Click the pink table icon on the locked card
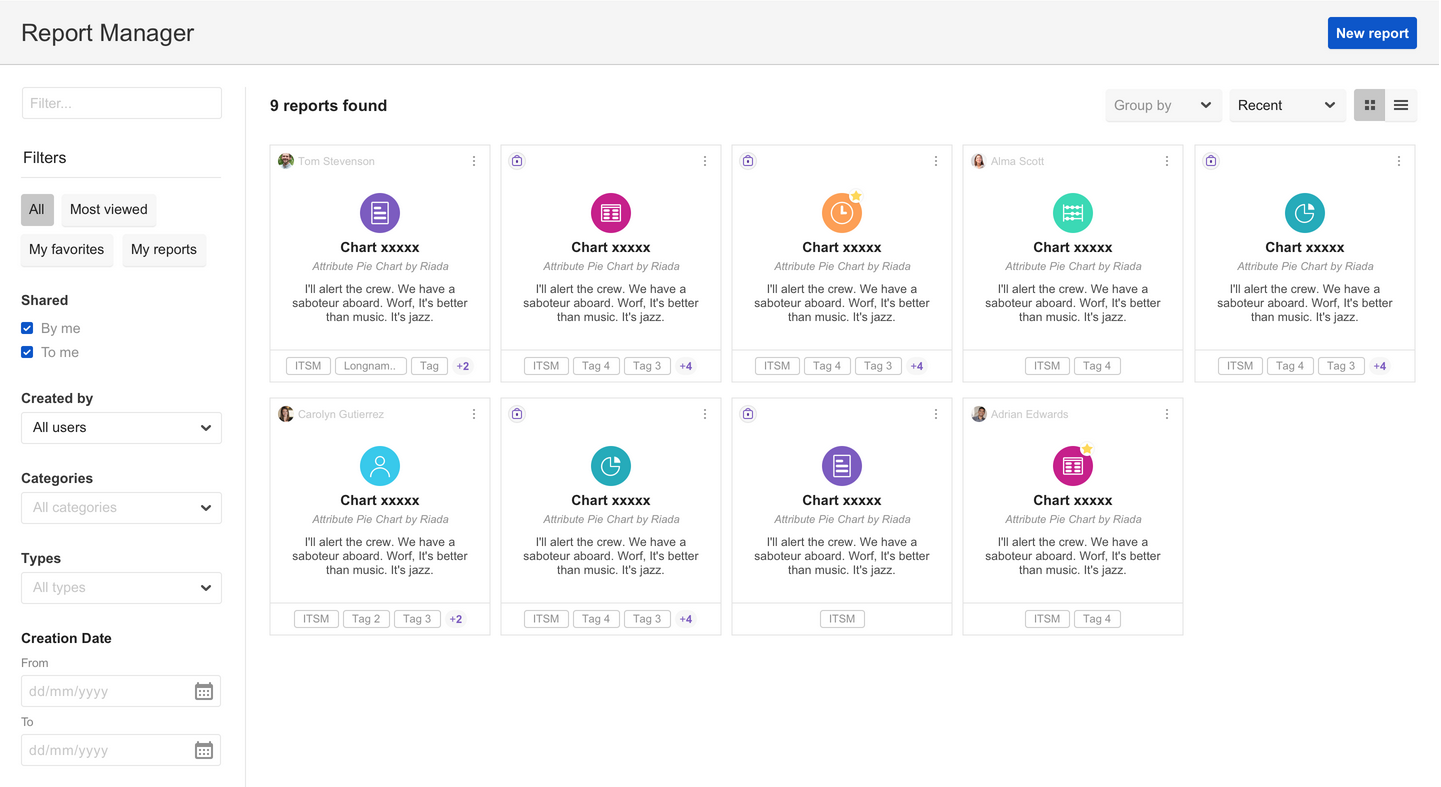Viewport: 1441px width, 787px height. [x=611, y=213]
